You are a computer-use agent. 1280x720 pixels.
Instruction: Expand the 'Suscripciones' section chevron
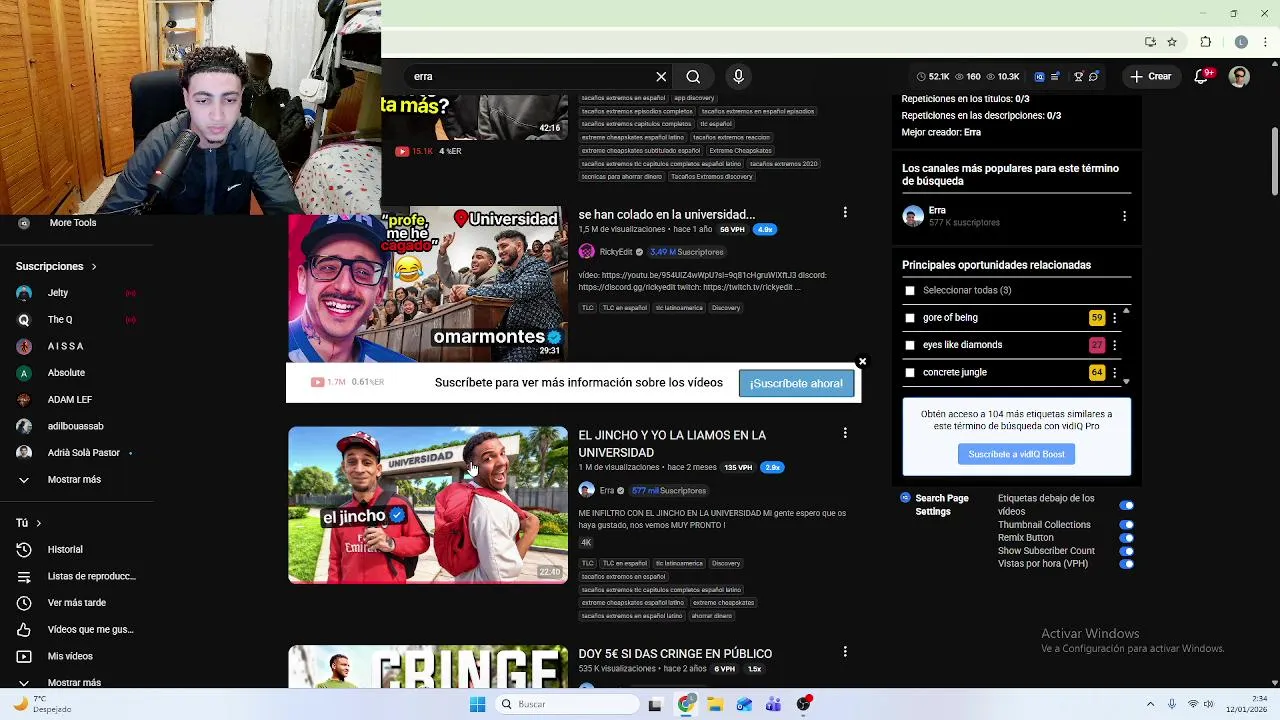pyautogui.click(x=94, y=267)
